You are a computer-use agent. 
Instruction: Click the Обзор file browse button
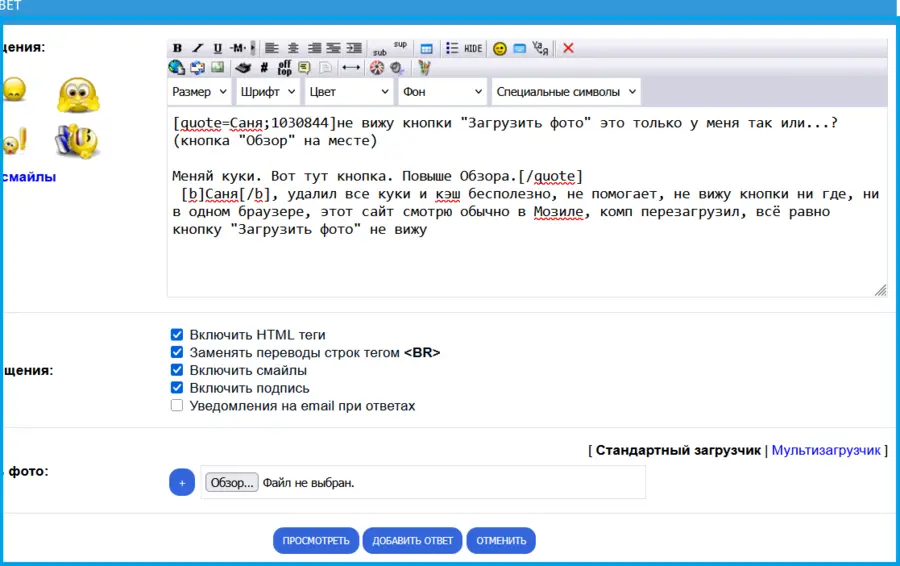[232, 482]
